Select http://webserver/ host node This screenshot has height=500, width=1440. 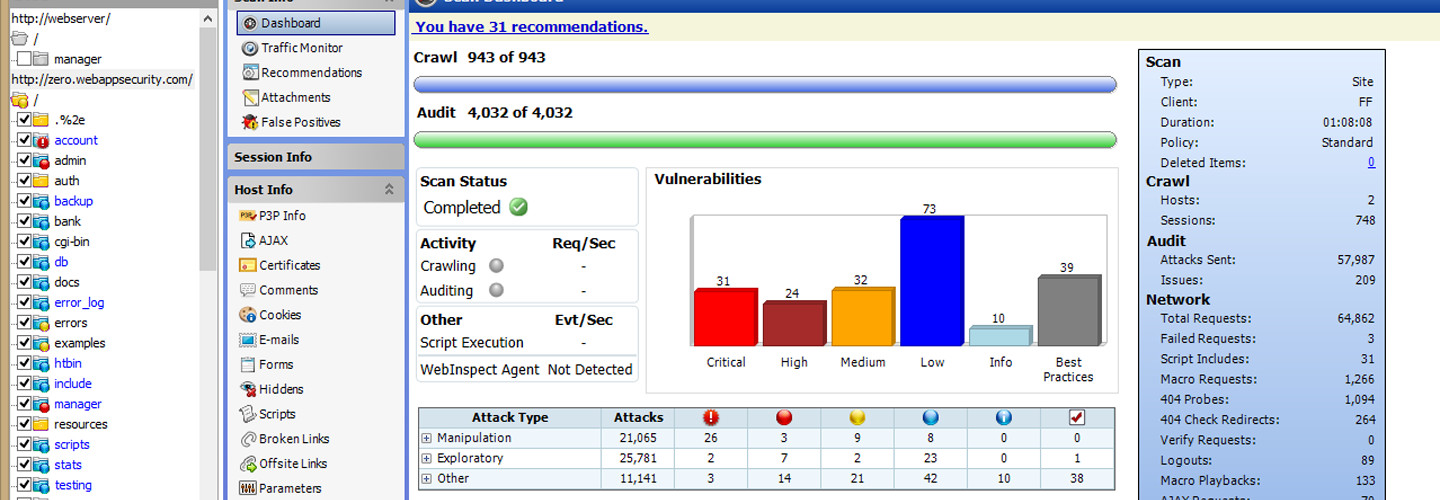click(x=60, y=19)
